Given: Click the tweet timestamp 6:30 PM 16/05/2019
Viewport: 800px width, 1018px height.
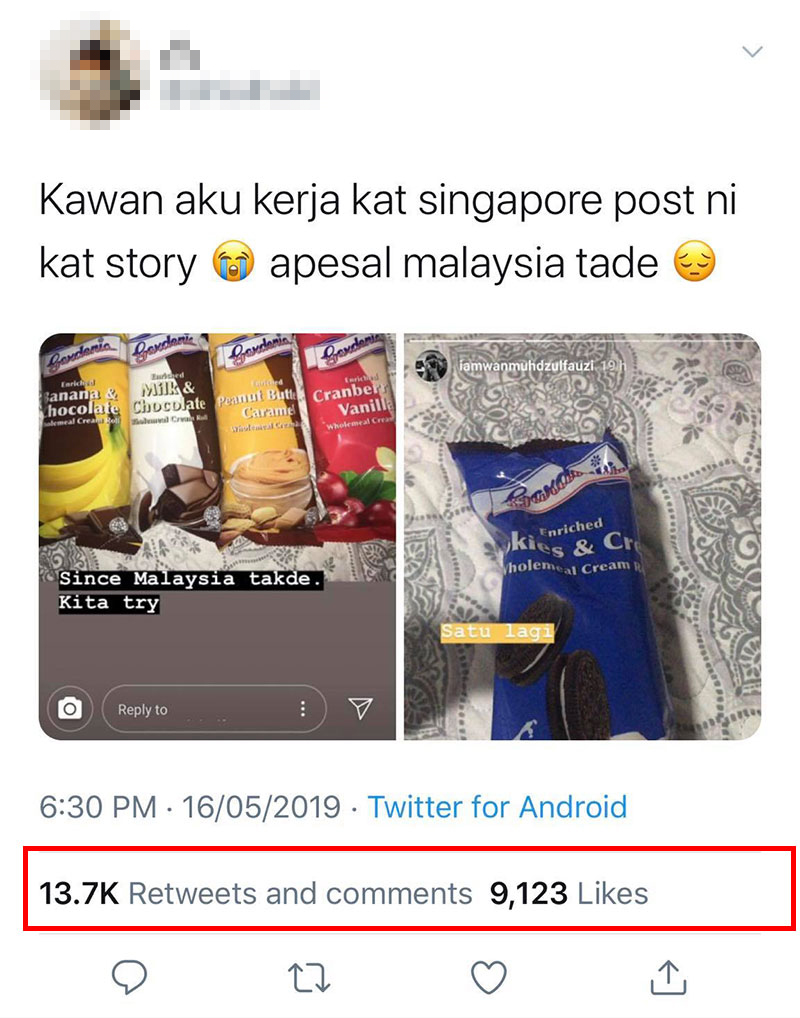Looking at the screenshot, I should [x=190, y=807].
